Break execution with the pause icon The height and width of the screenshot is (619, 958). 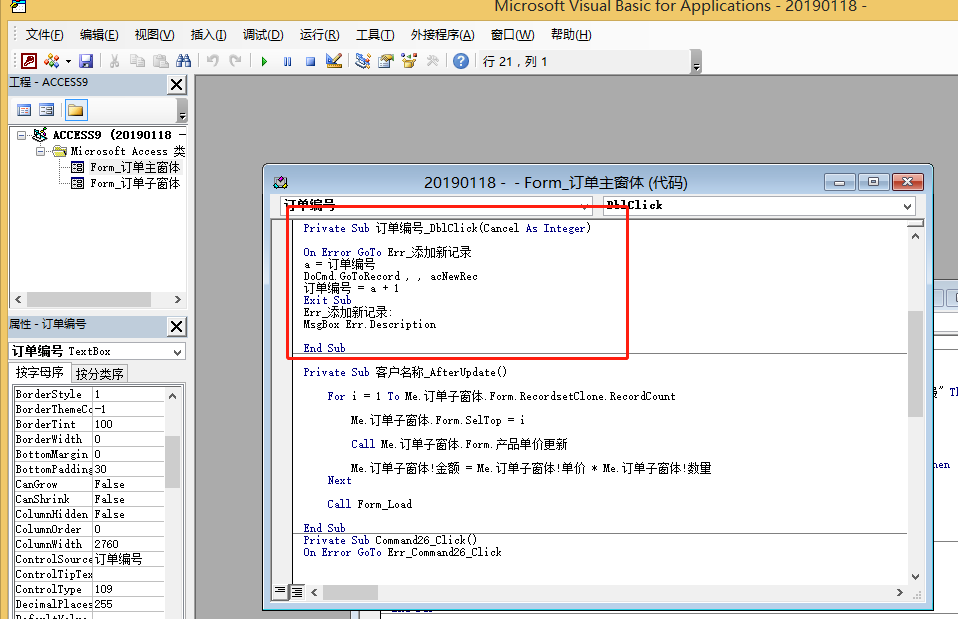click(x=288, y=62)
